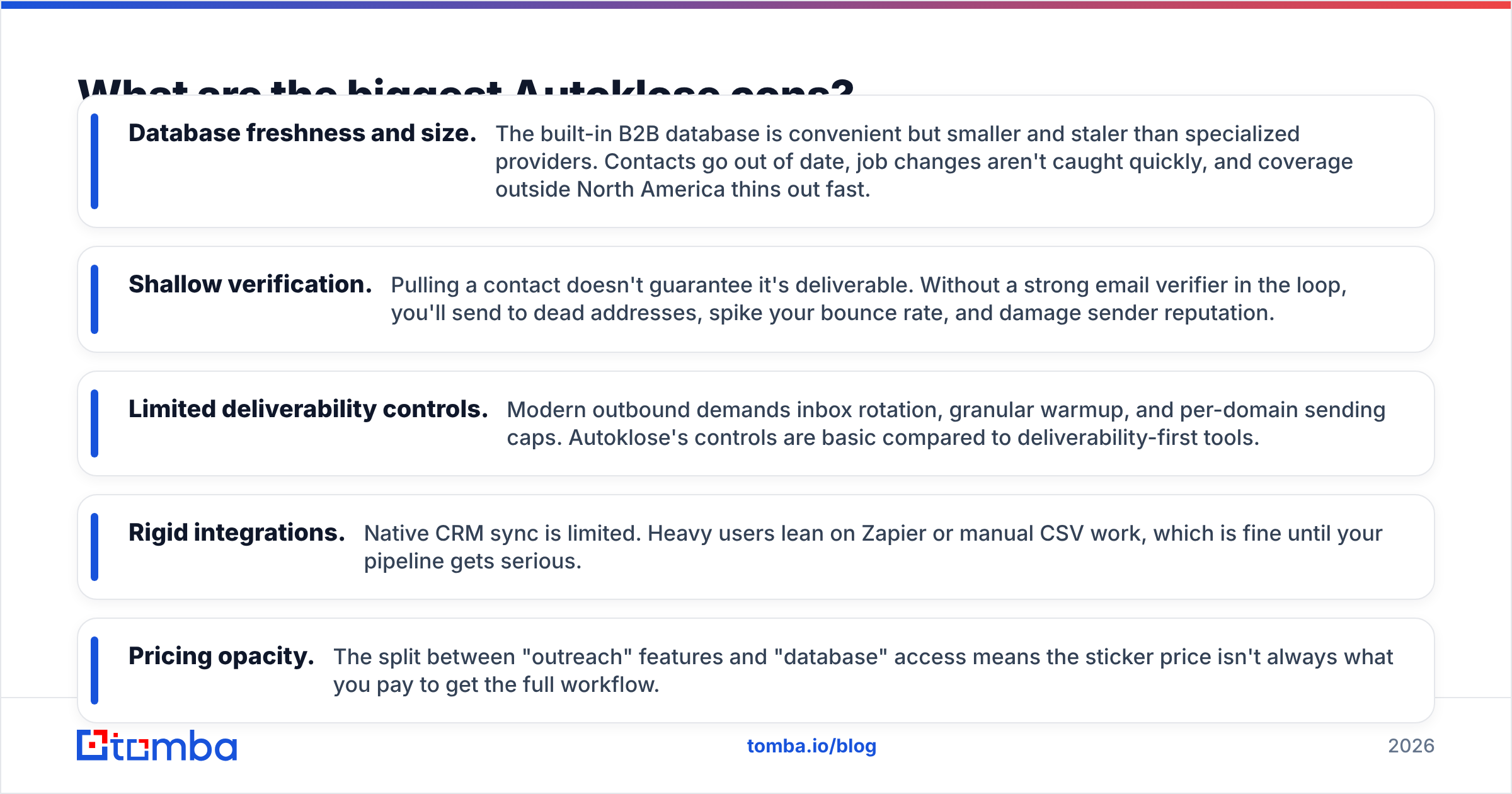The width and height of the screenshot is (1512, 794).
Task: Click the 'Pulling a contact' description paragraph
Action: click(869, 299)
